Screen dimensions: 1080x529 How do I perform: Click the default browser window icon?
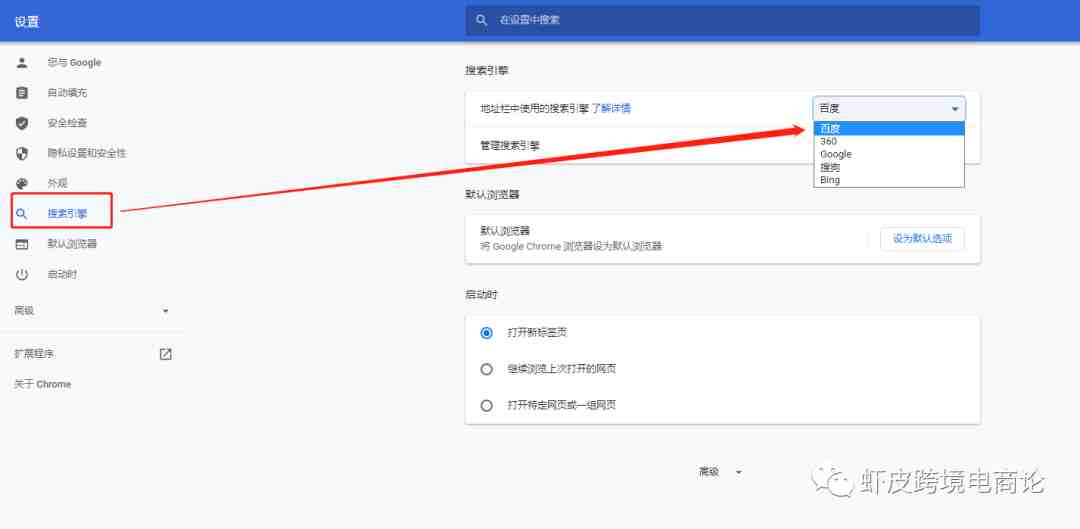[x=22, y=245]
